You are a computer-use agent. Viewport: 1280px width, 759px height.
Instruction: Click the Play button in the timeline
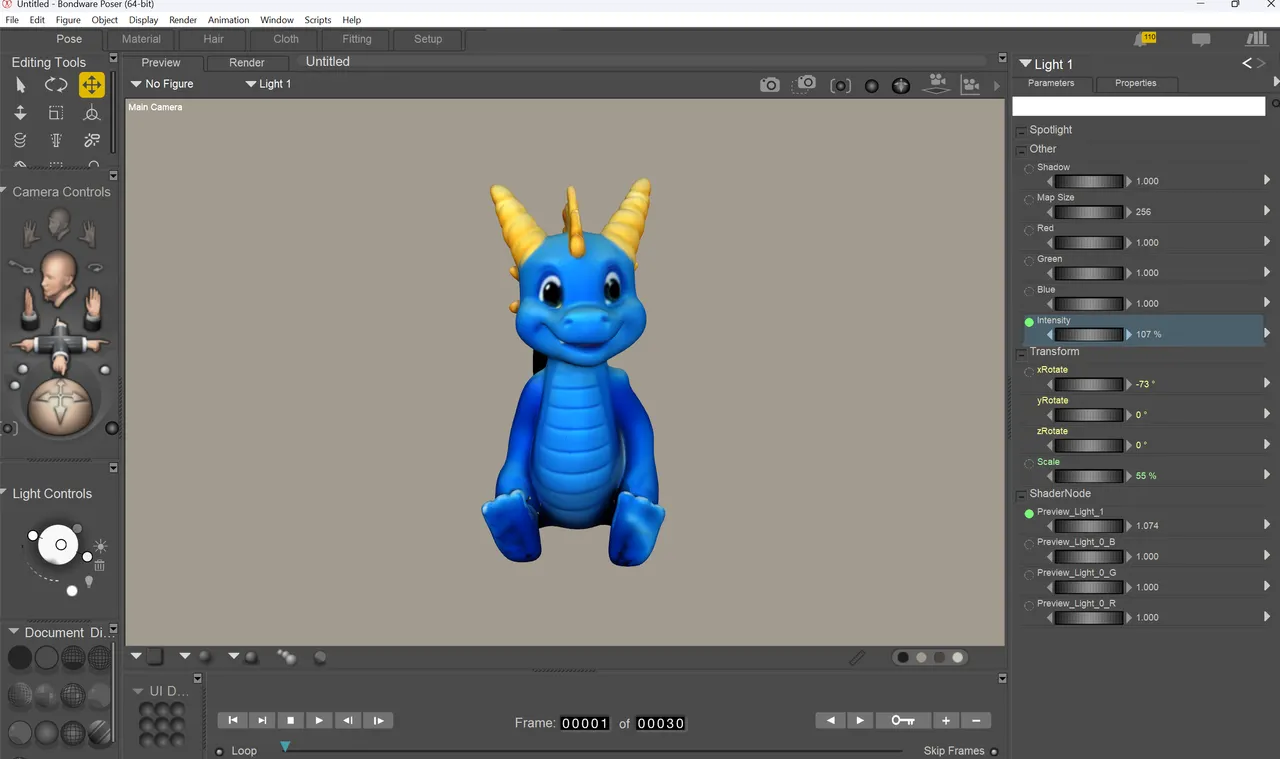pos(319,720)
